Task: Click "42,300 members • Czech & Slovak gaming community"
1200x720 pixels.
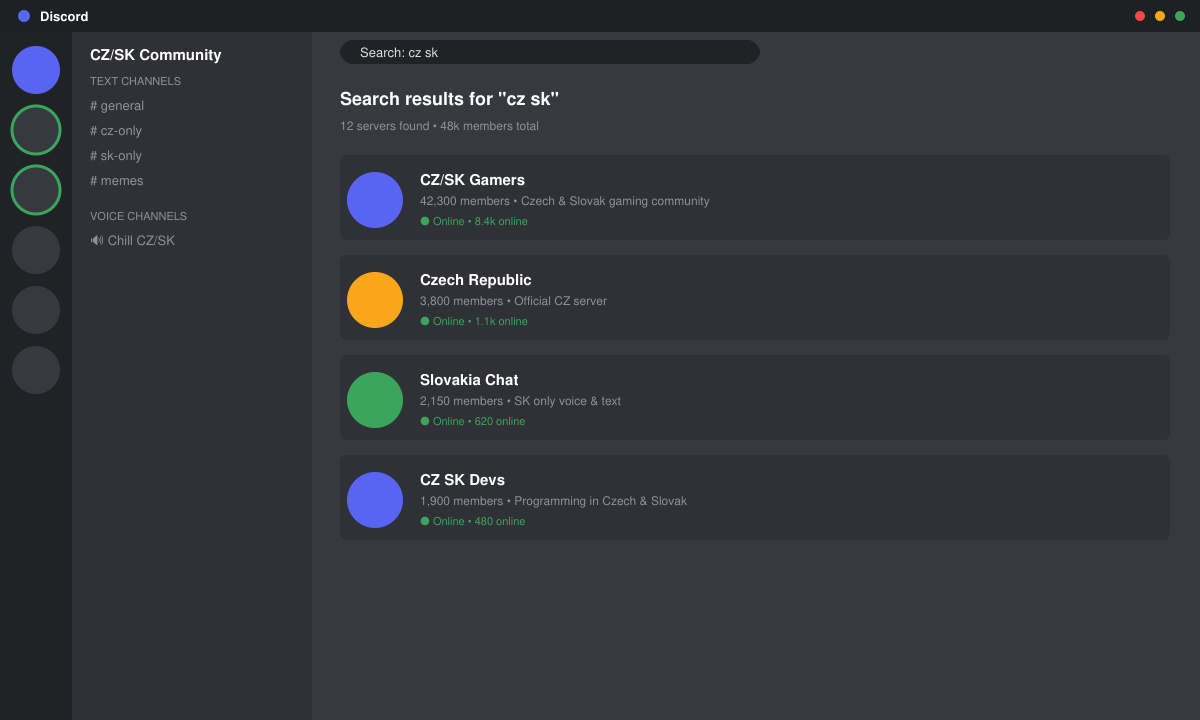Action: (565, 201)
